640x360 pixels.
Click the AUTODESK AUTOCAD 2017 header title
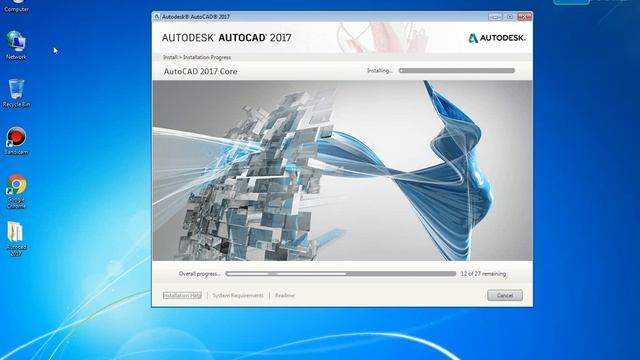coord(227,38)
